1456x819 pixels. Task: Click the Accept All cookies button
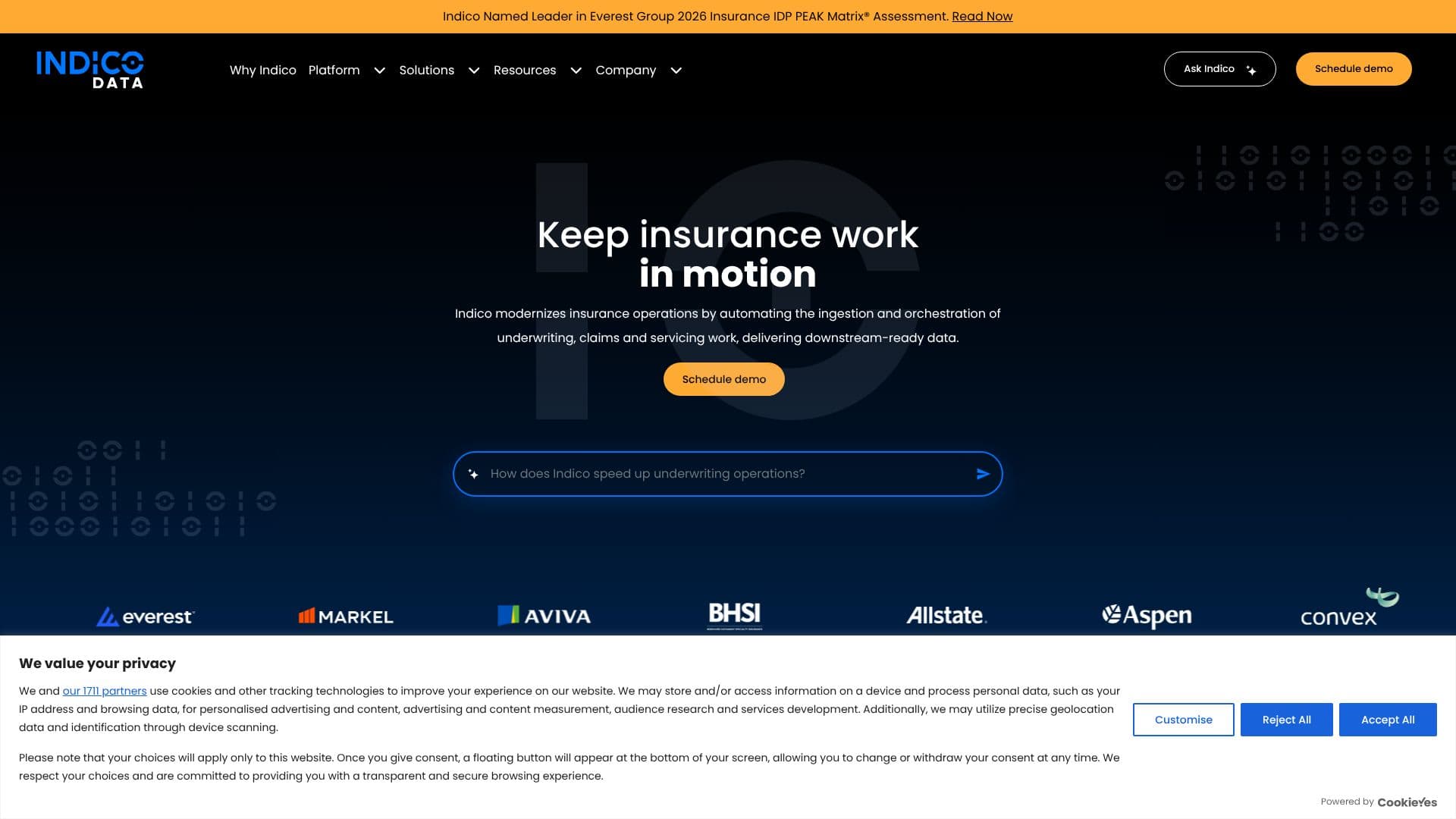(1388, 720)
